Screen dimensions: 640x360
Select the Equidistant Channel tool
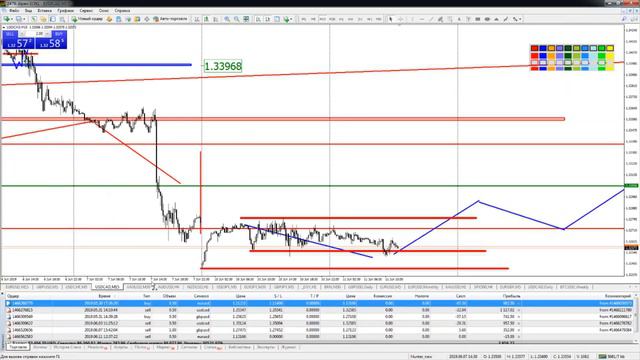click(x=441, y=19)
